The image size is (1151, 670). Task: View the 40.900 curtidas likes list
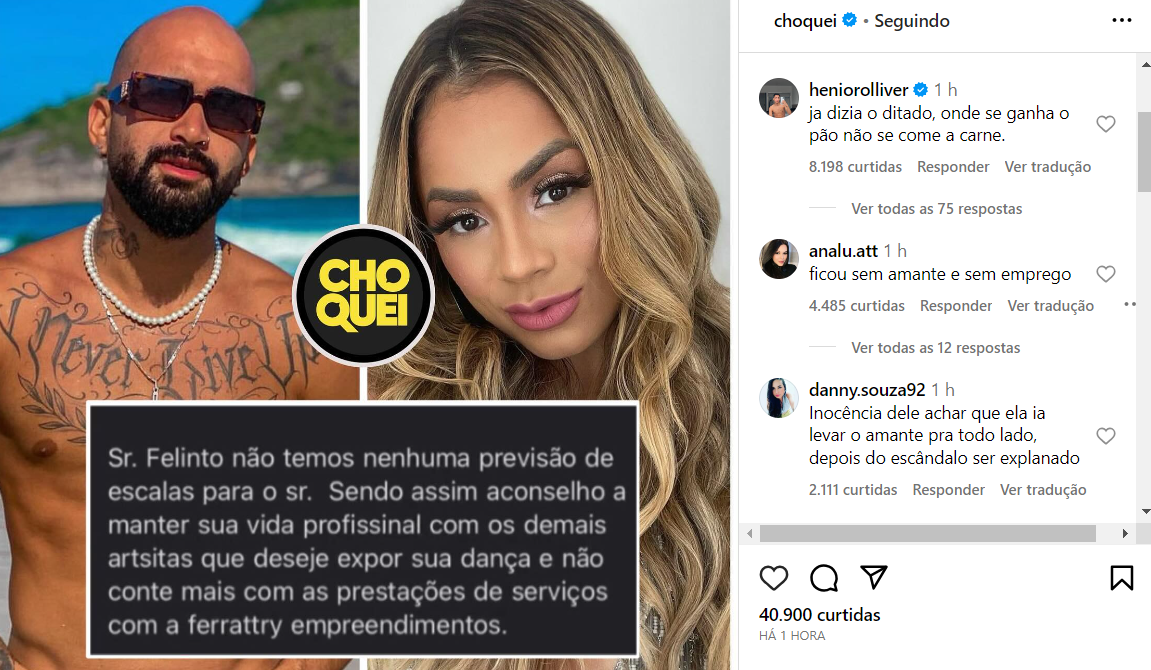(819, 615)
